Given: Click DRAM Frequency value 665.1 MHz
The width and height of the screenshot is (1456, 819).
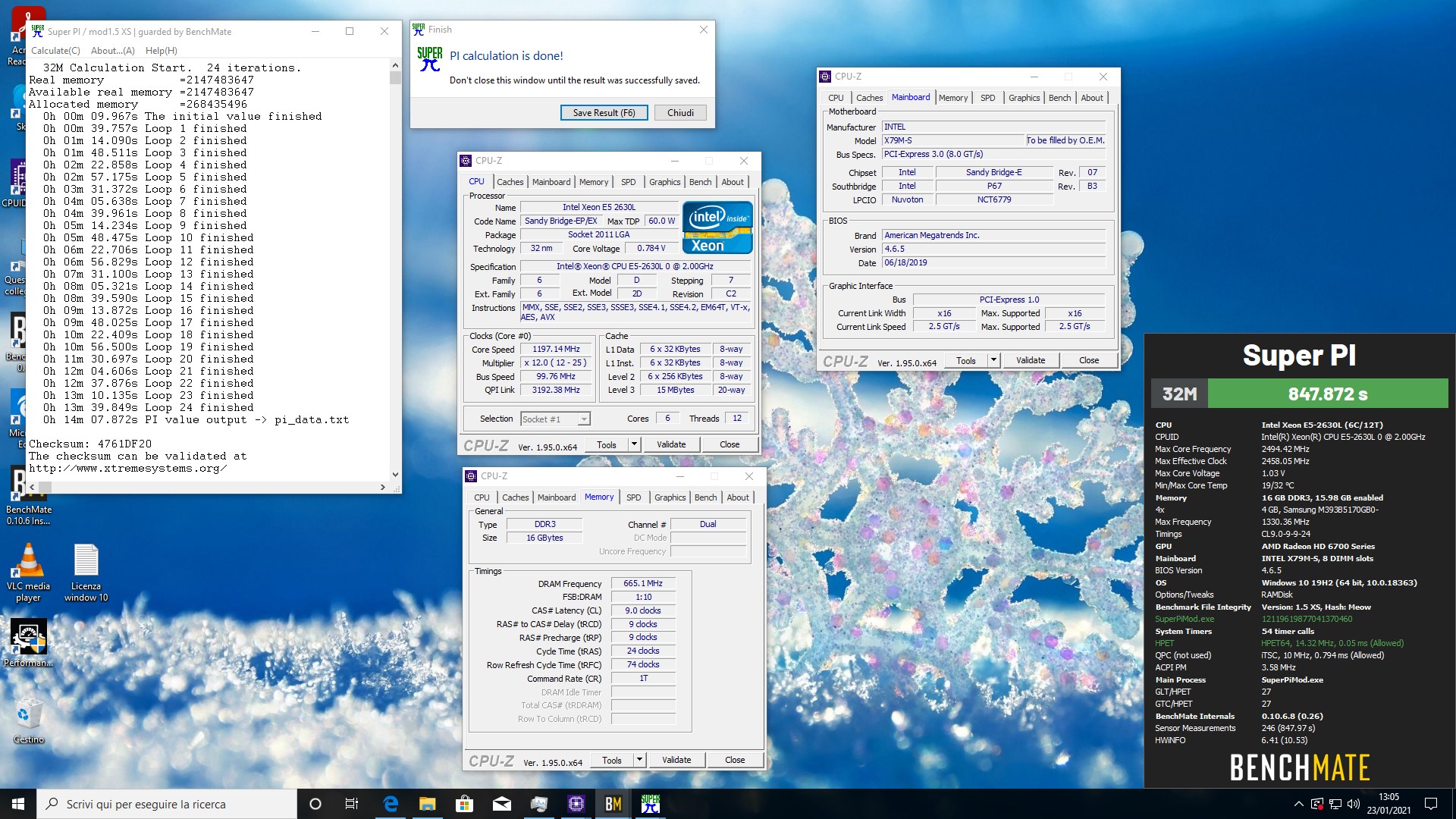Looking at the screenshot, I should pos(643,583).
